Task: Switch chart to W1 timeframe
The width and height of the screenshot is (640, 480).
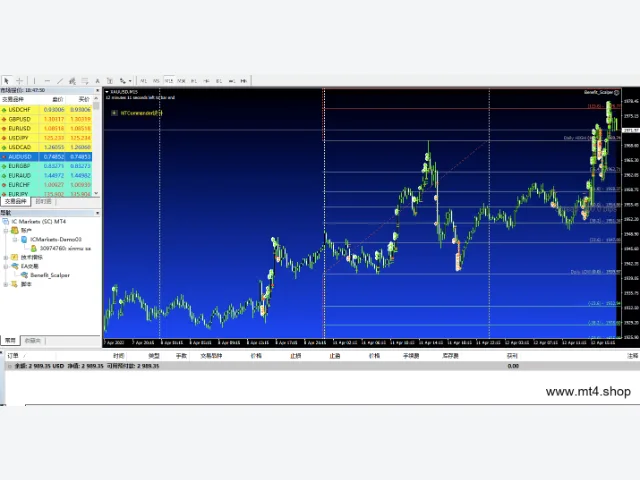Action: pyautogui.click(x=232, y=81)
